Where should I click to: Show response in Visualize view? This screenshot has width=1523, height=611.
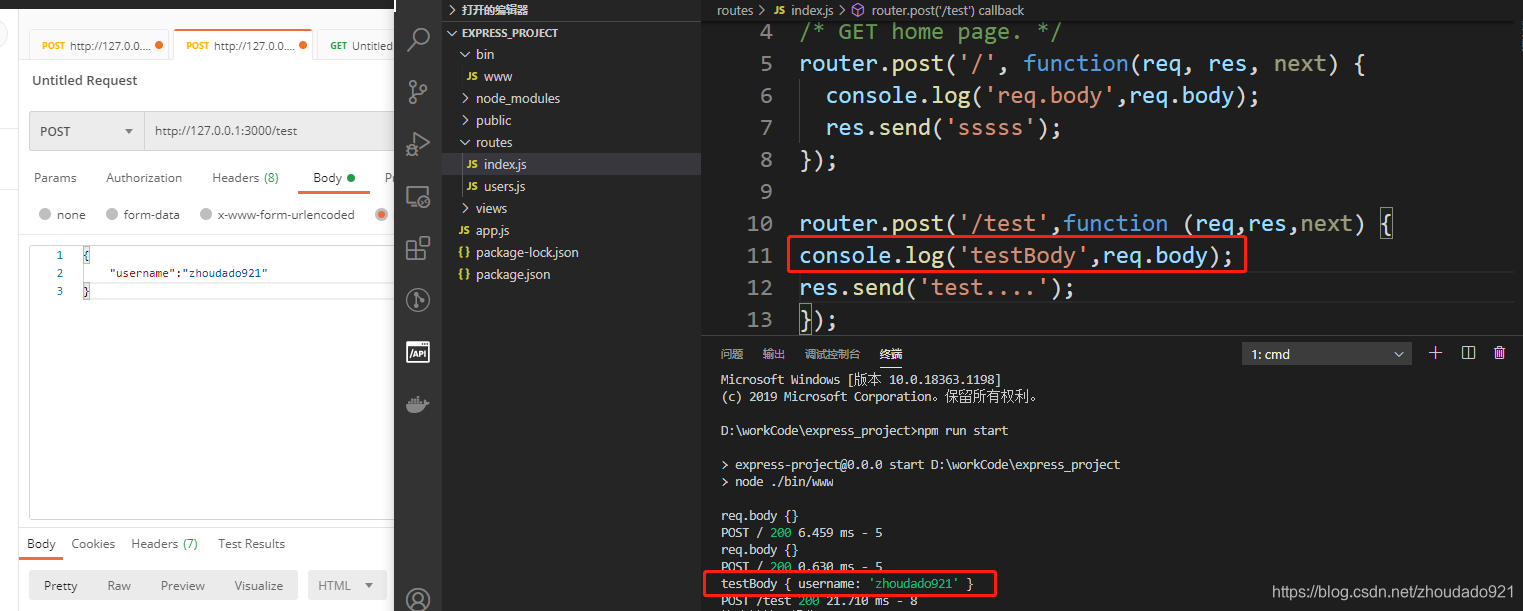pos(259,586)
